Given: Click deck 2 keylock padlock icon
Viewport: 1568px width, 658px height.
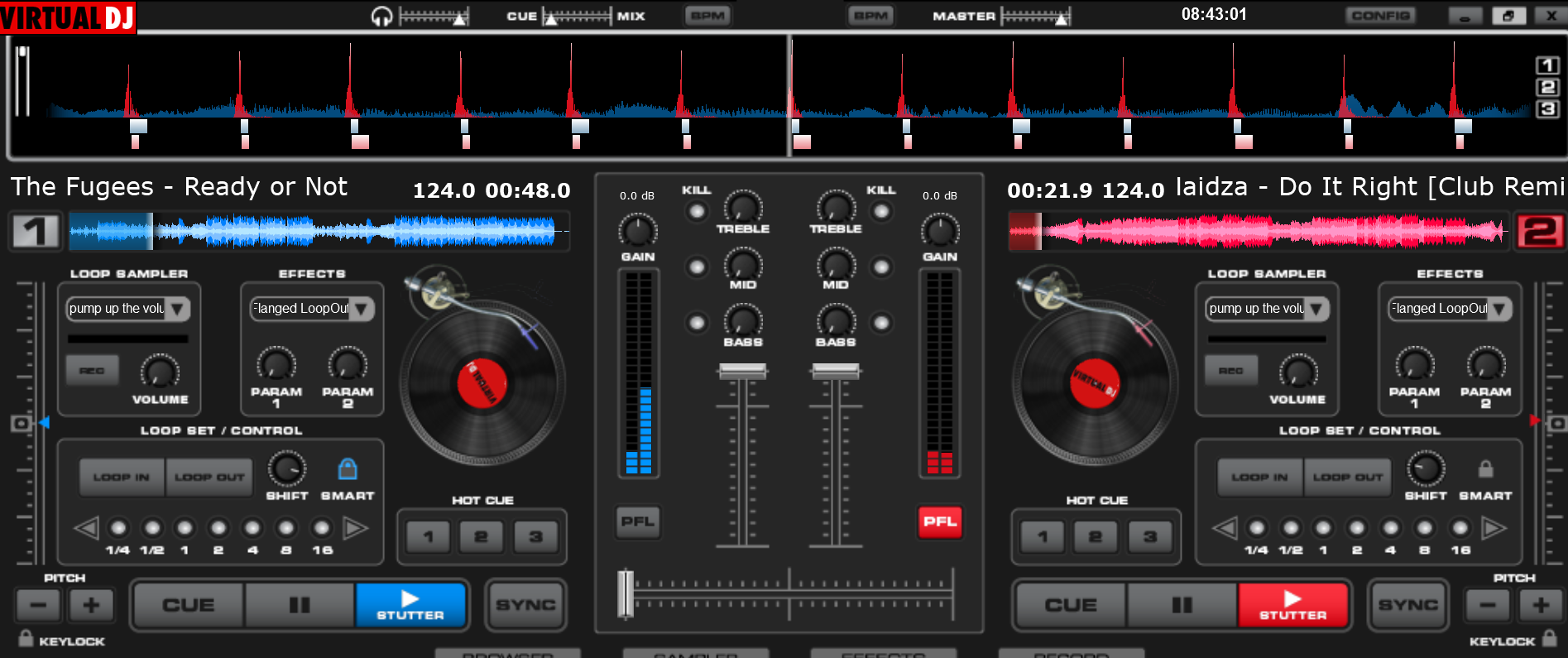Looking at the screenshot, I should (1550, 638).
